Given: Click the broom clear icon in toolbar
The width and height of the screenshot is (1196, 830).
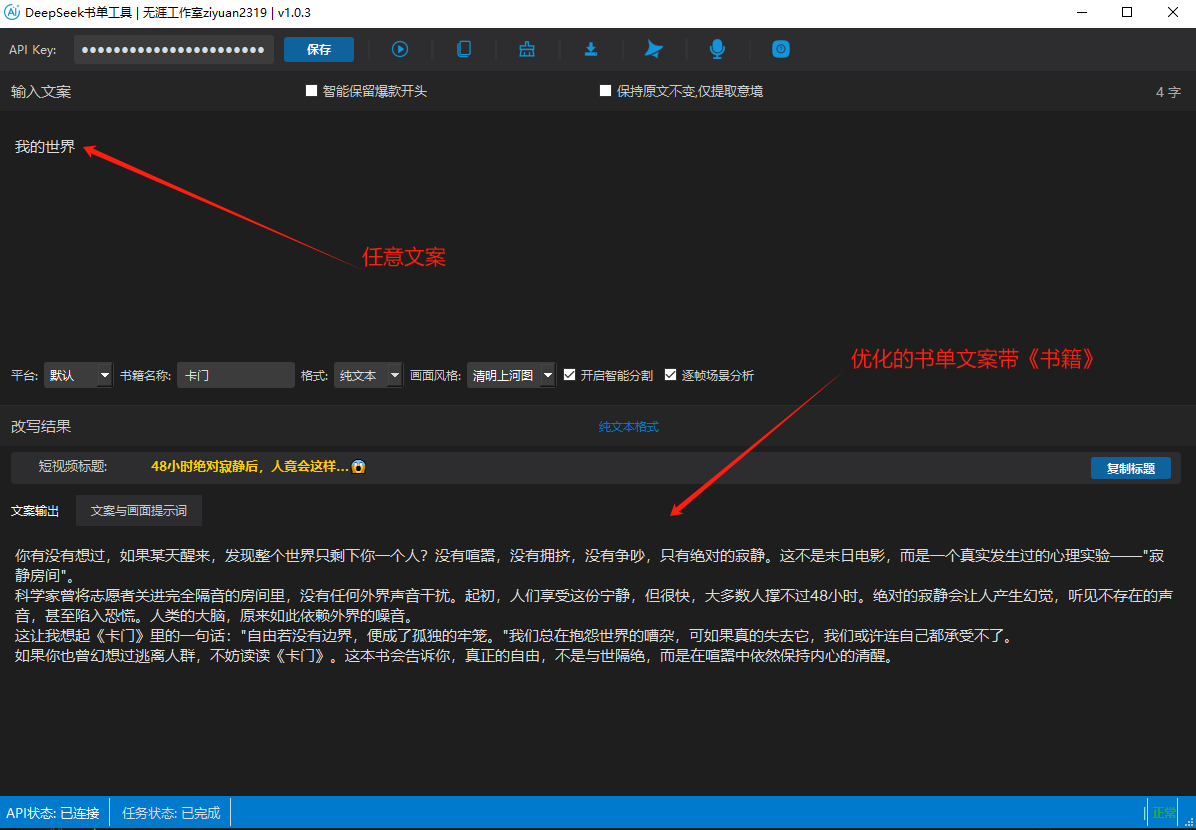Looking at the screenshot, I should tap(527, 49).
